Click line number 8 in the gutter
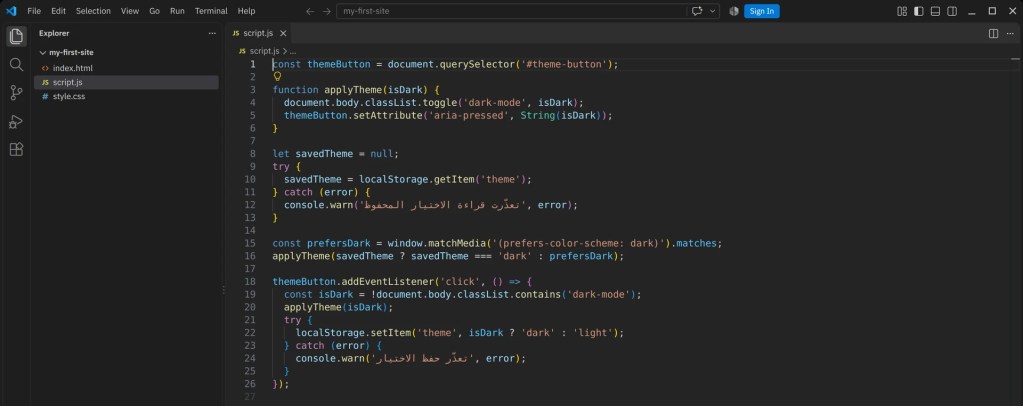 pos(252,154)
